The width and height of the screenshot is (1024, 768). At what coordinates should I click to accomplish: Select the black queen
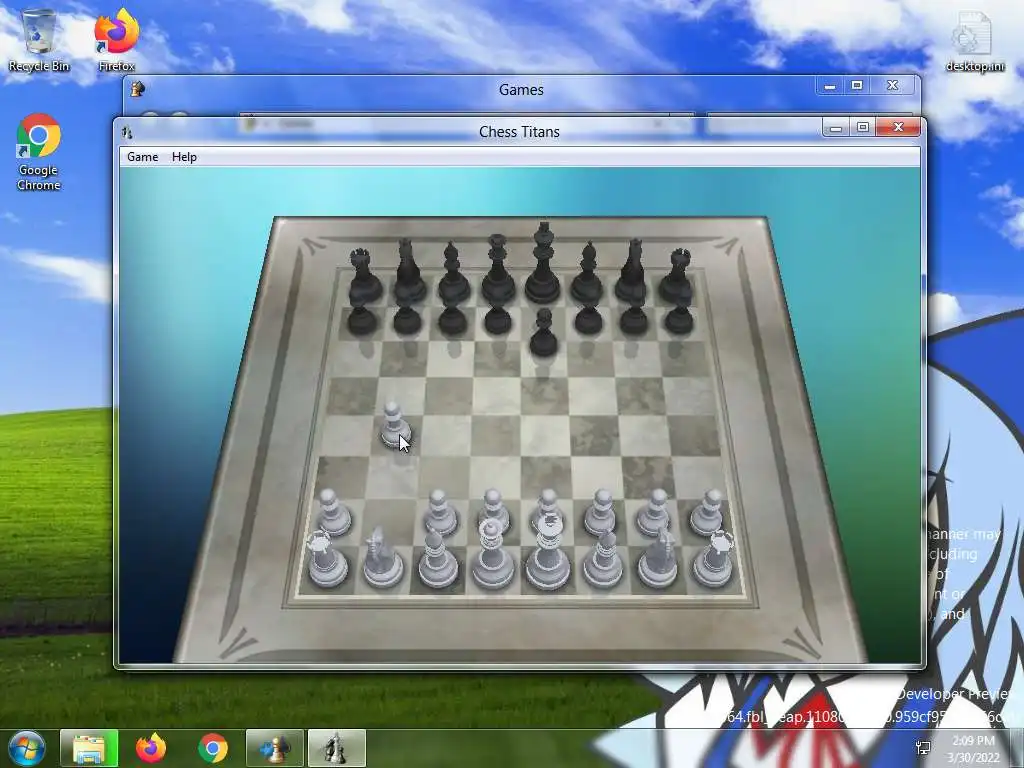click(x=498, y=270)
